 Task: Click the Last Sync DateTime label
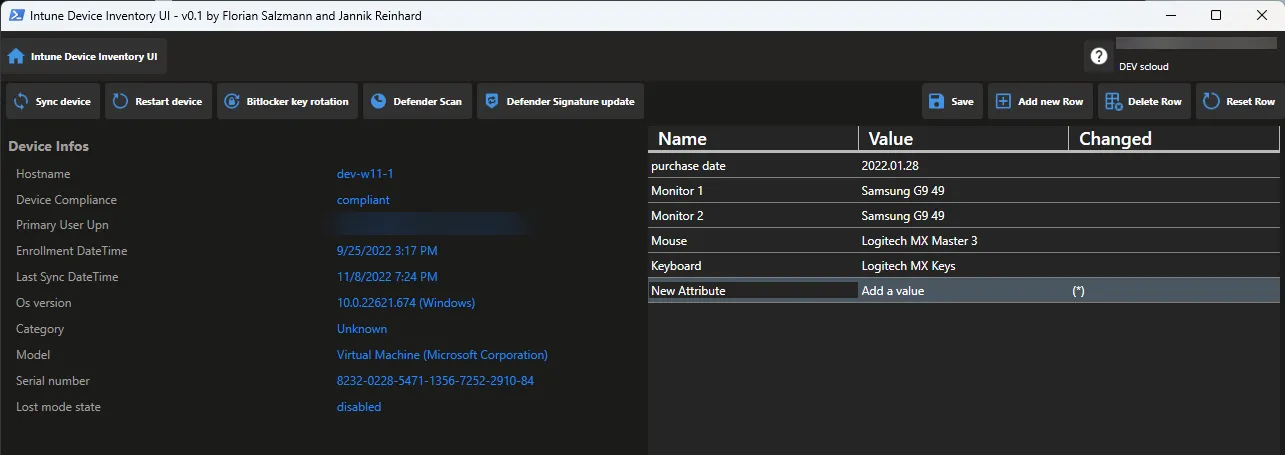click(x=67, y=277)
